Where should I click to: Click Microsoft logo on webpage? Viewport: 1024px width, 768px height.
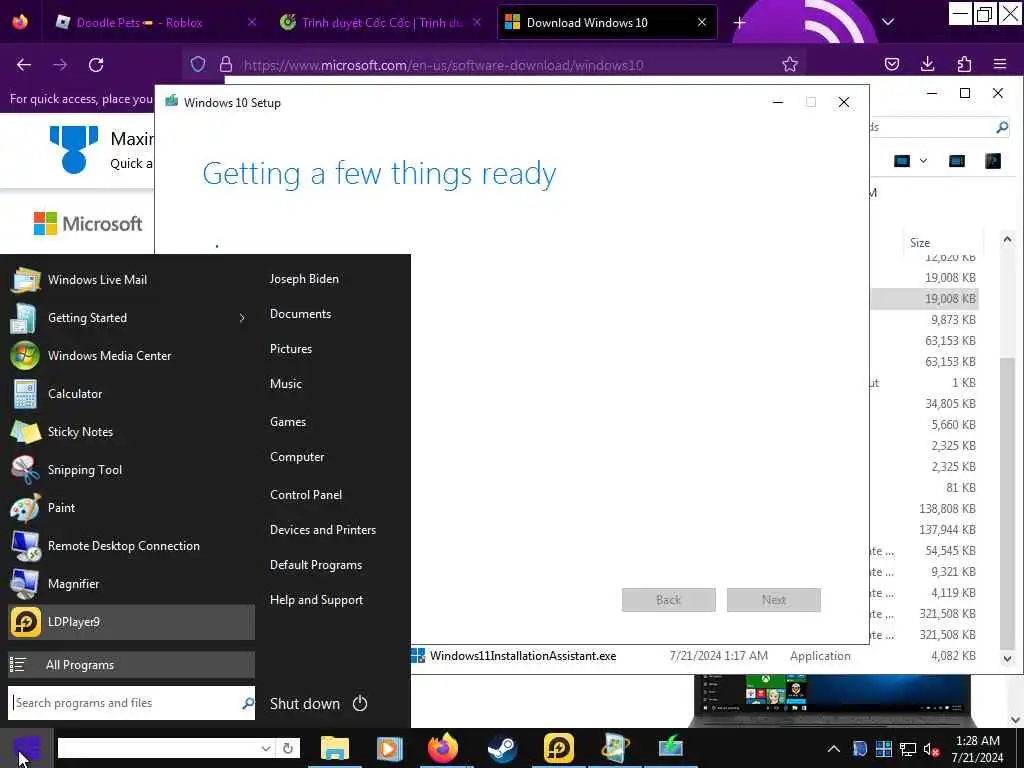point(88,223)
